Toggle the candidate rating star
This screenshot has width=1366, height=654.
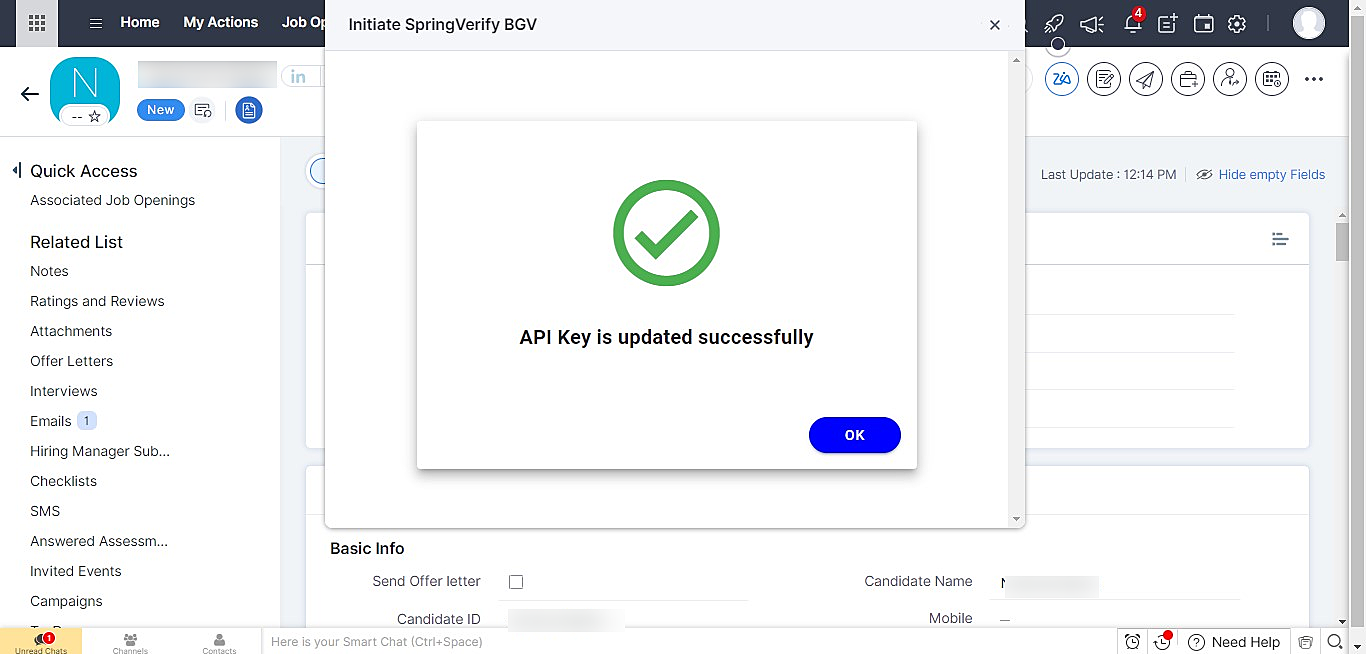[95, 117]
